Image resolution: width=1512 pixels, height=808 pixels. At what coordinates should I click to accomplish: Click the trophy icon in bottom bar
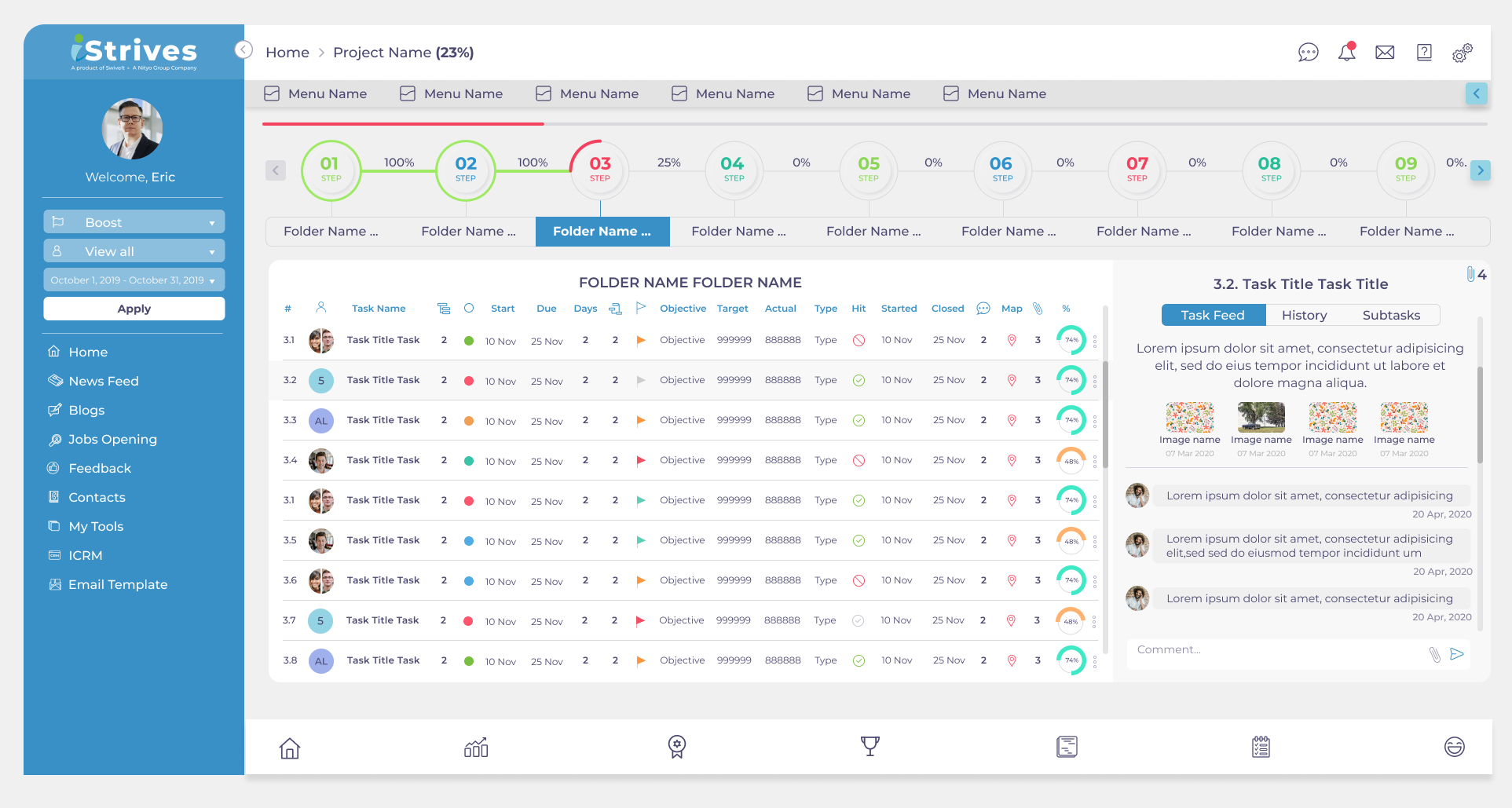click(x=869, y=747)
